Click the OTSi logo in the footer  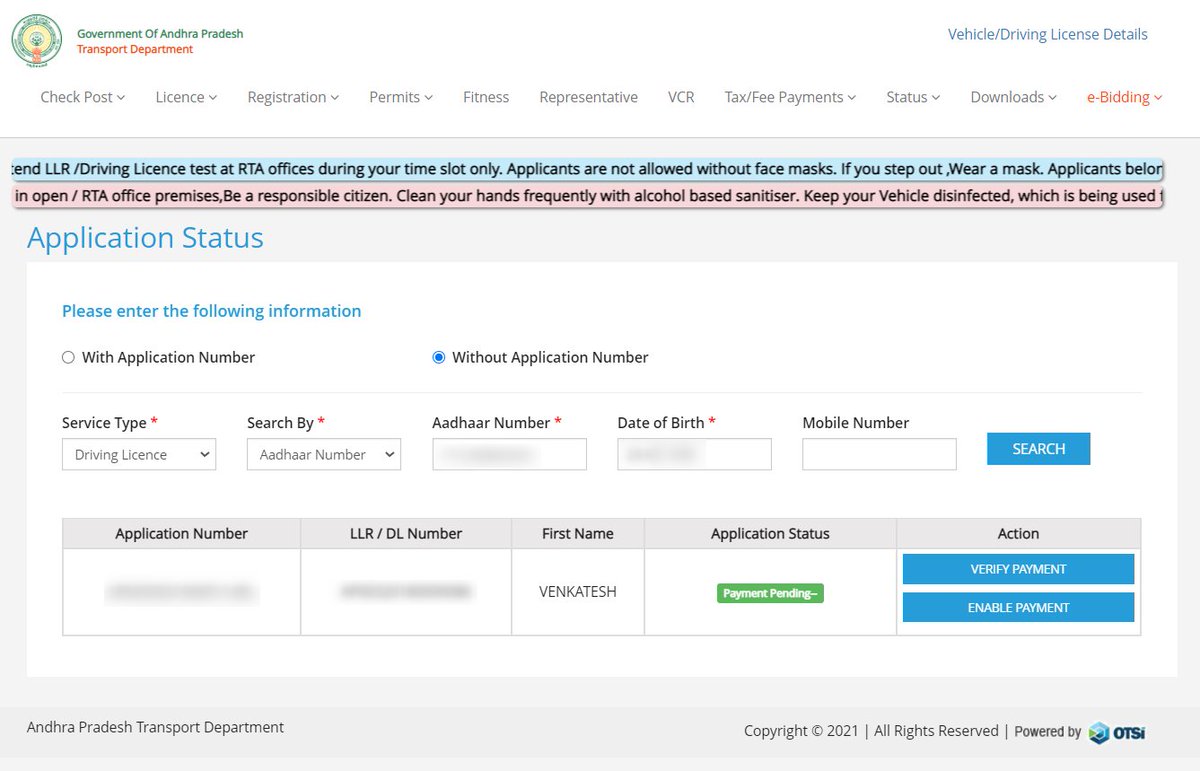1117,732
